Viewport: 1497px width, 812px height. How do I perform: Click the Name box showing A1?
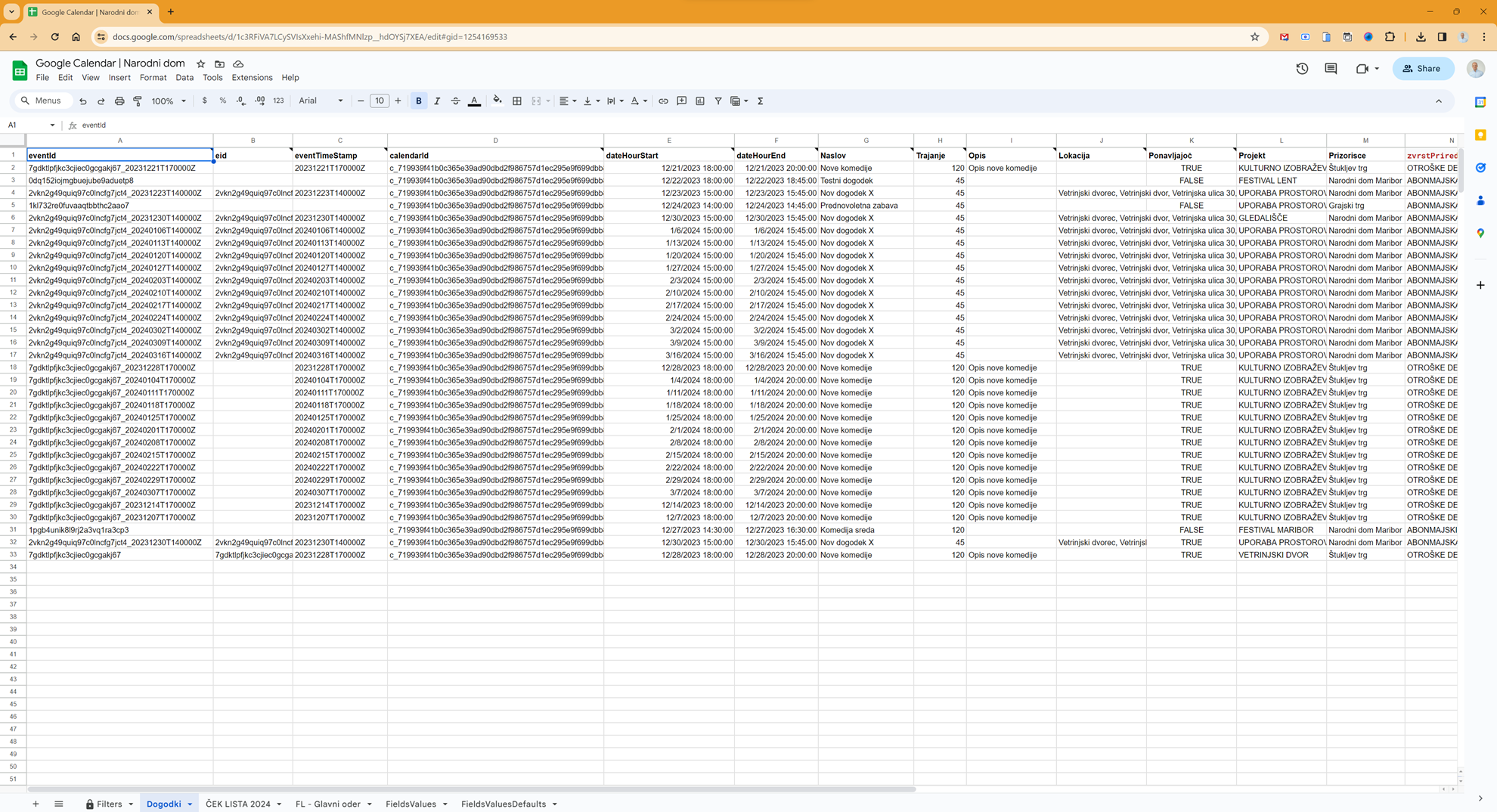tap(30, 126)
